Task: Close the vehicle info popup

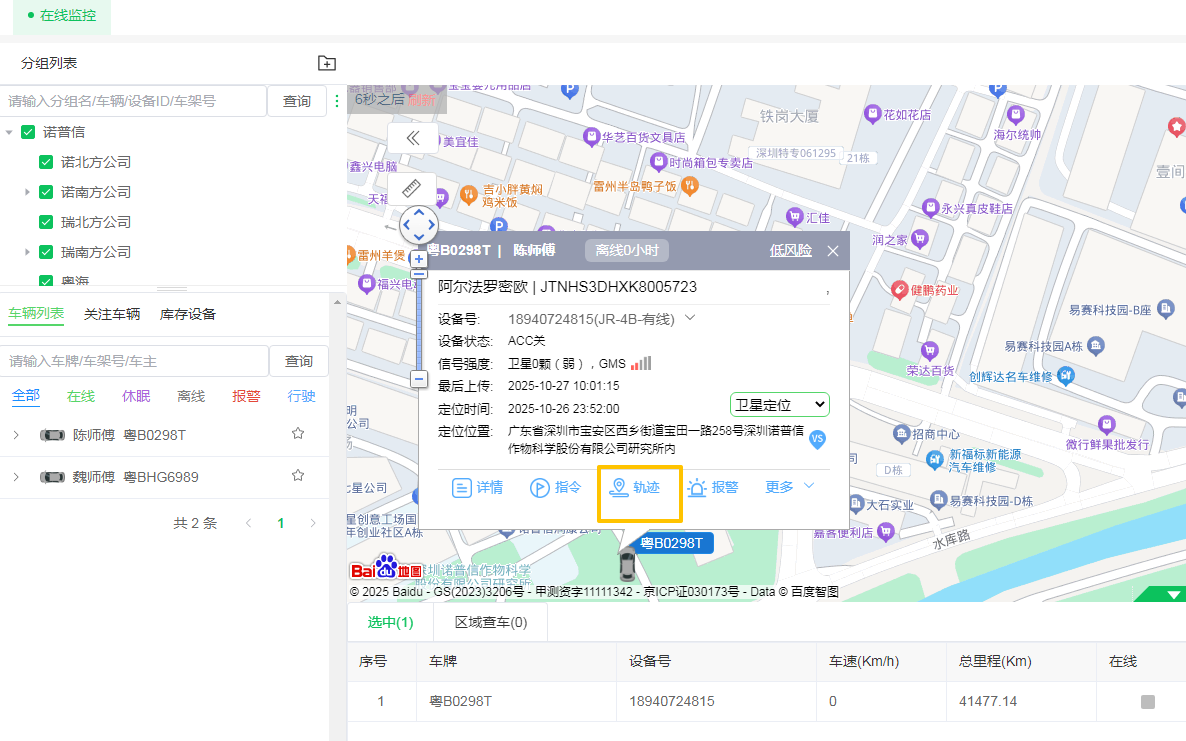Action: tap(832, 251)
